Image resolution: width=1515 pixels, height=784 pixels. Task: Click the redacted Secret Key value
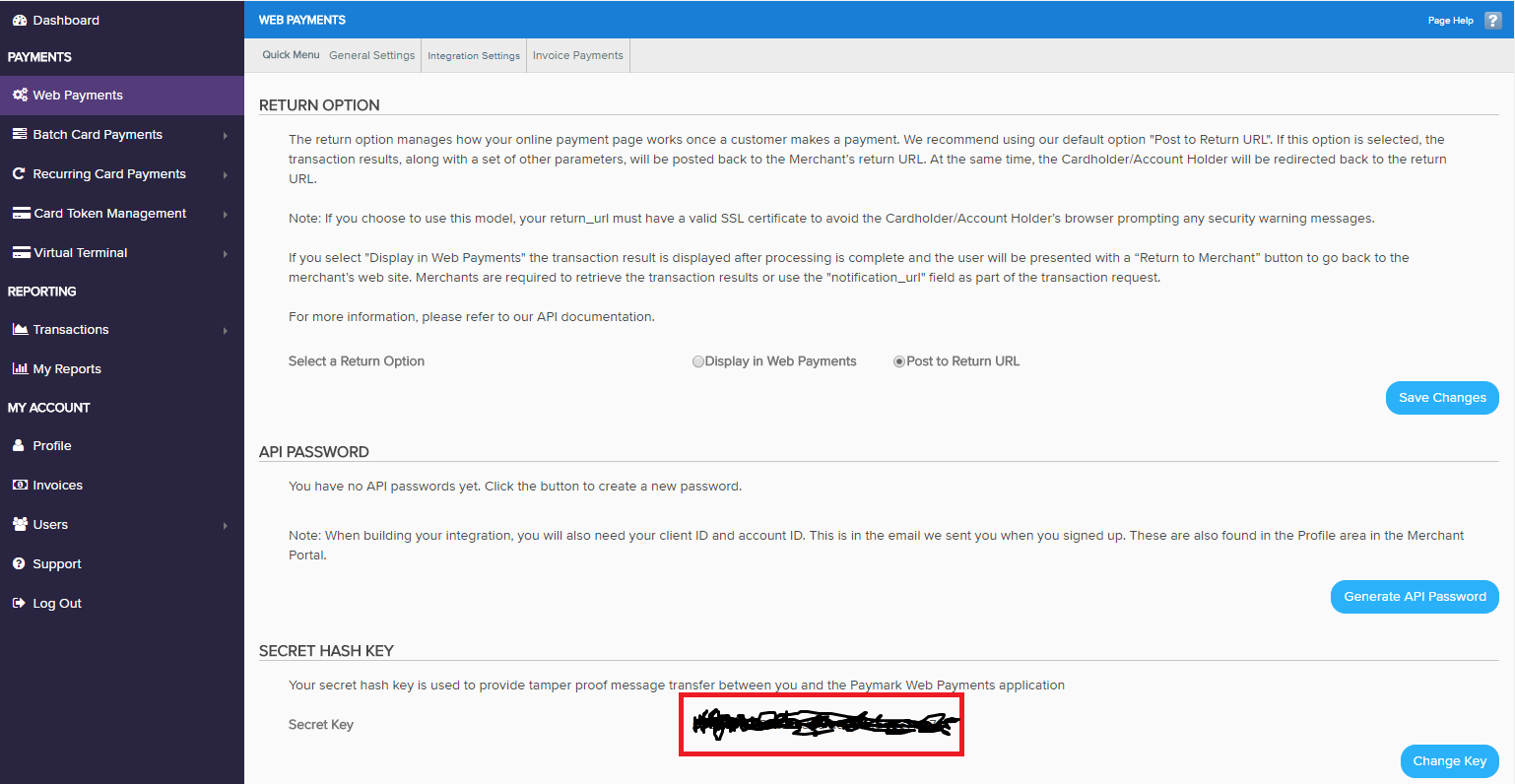coord(822,724)
